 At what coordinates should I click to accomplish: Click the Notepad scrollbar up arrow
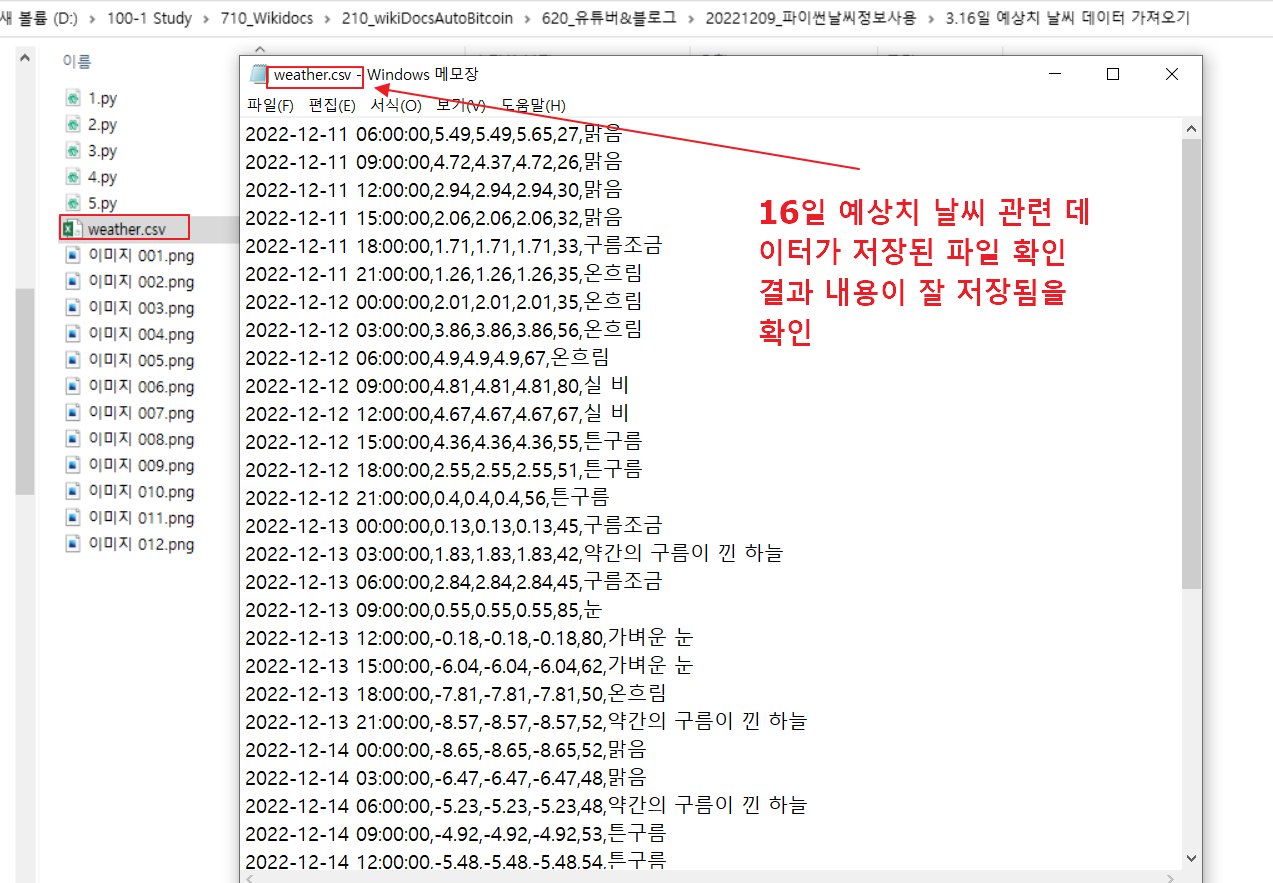click(x=1191, y=129)
